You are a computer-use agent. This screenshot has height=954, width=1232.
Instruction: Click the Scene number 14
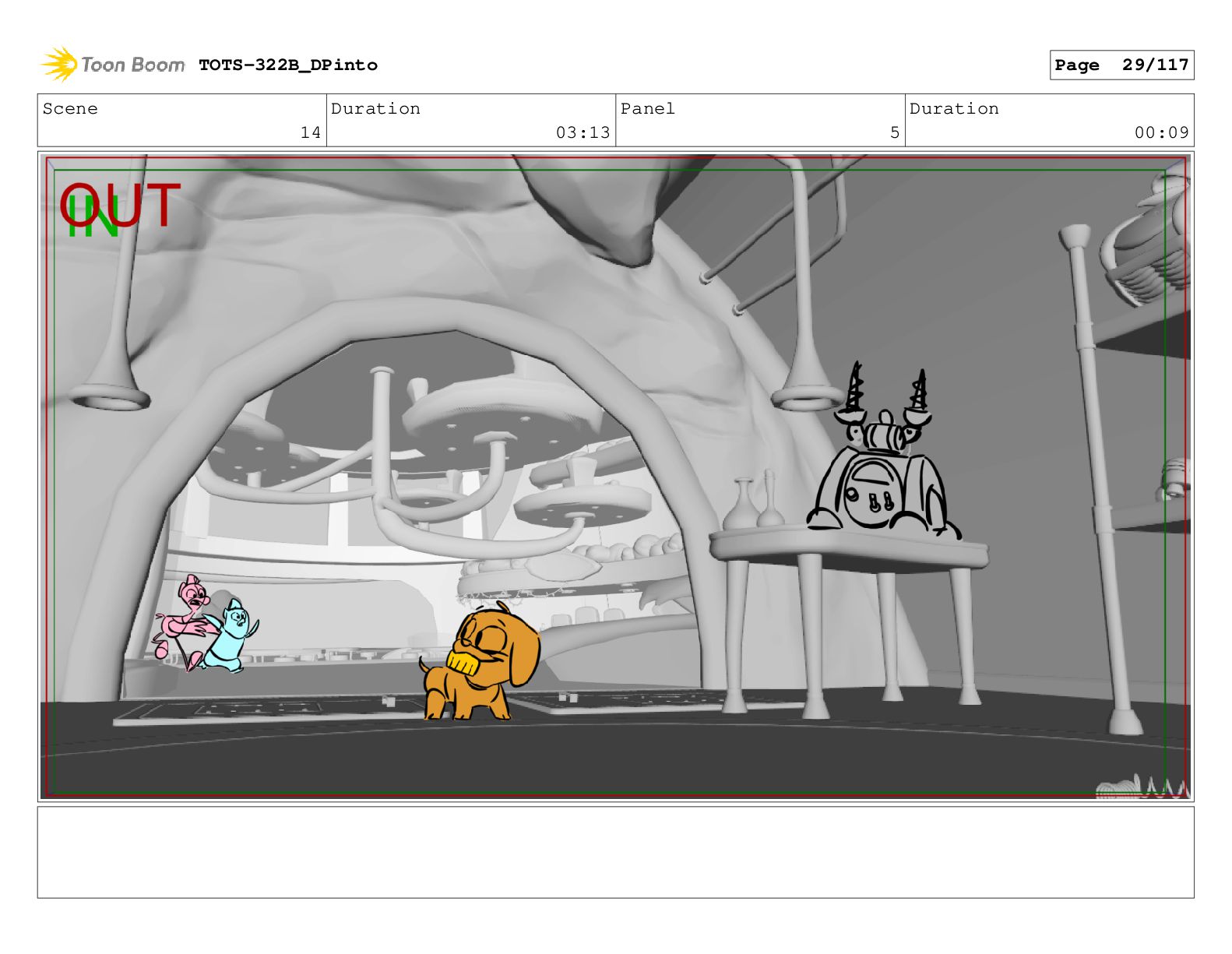(x=311, y=132)
